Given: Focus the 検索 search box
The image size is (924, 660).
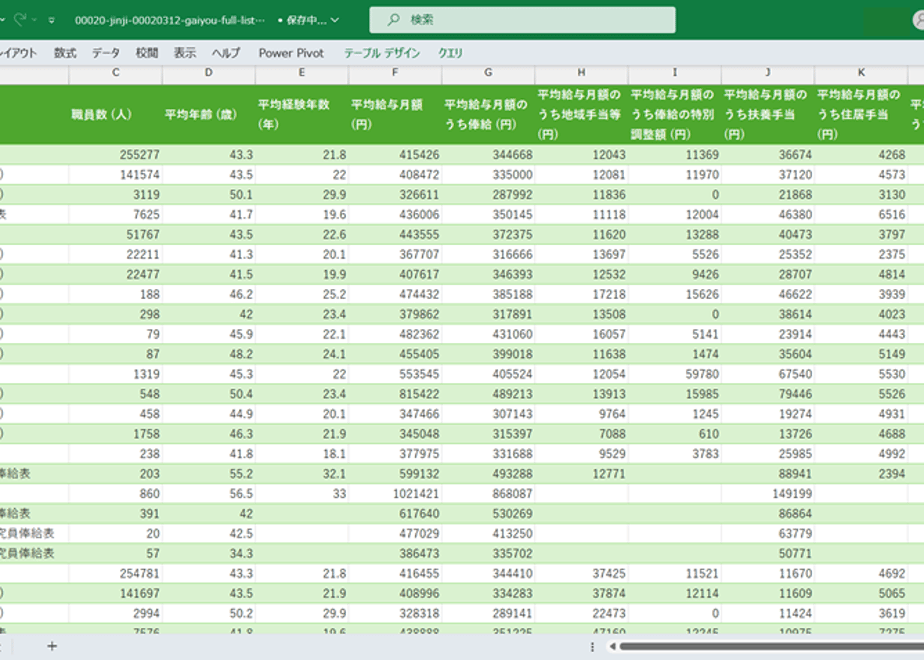Looking at the screenshot, I should 522,20.
